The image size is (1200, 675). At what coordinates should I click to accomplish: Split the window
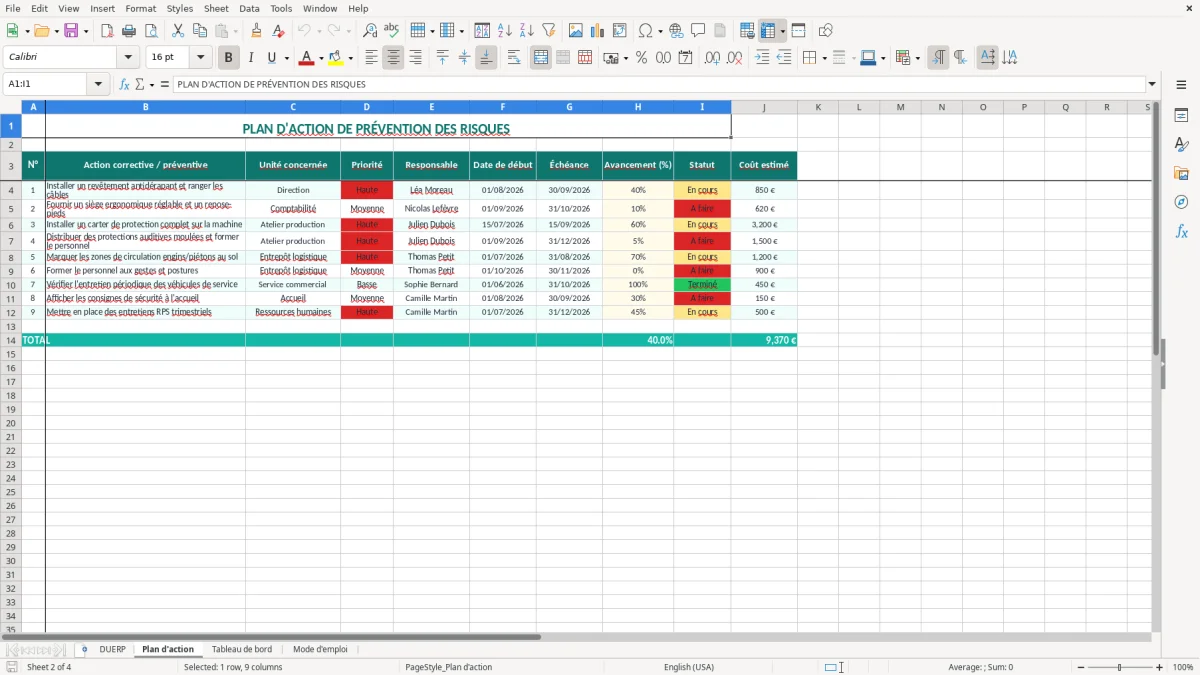[798, 31]
